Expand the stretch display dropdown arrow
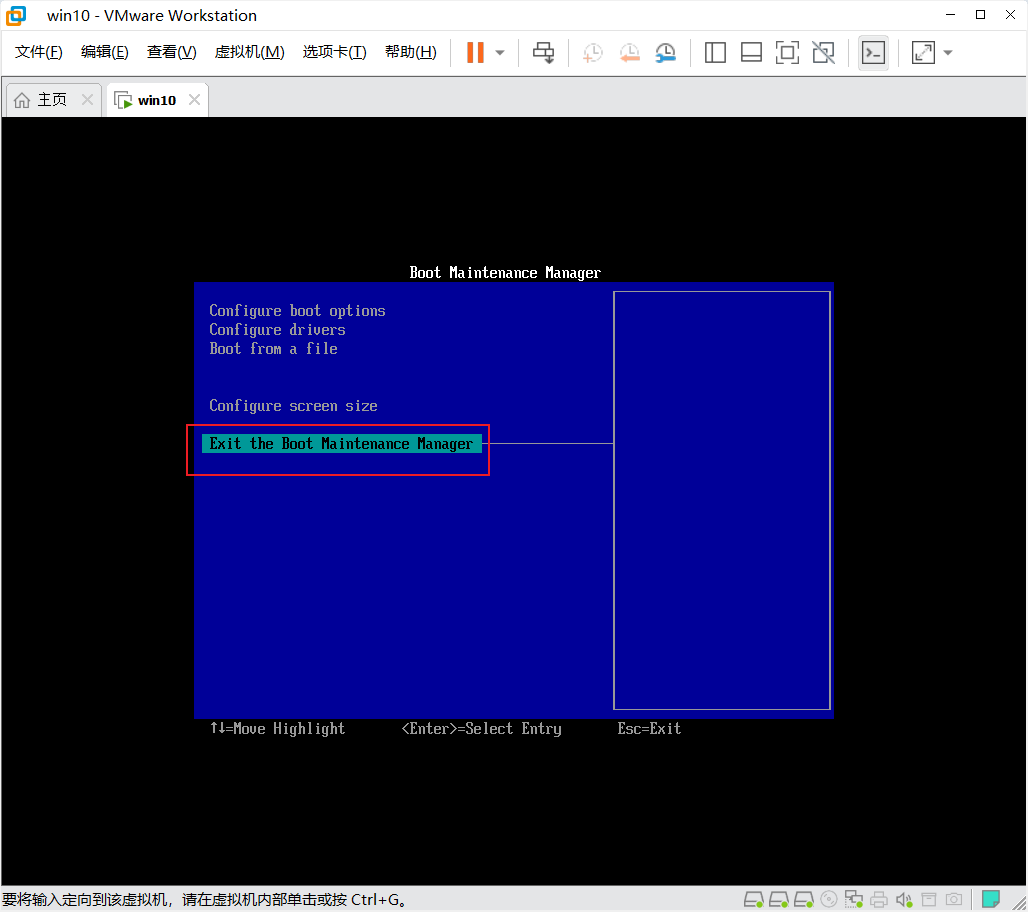1028x912 pixels. coord(948,52)
